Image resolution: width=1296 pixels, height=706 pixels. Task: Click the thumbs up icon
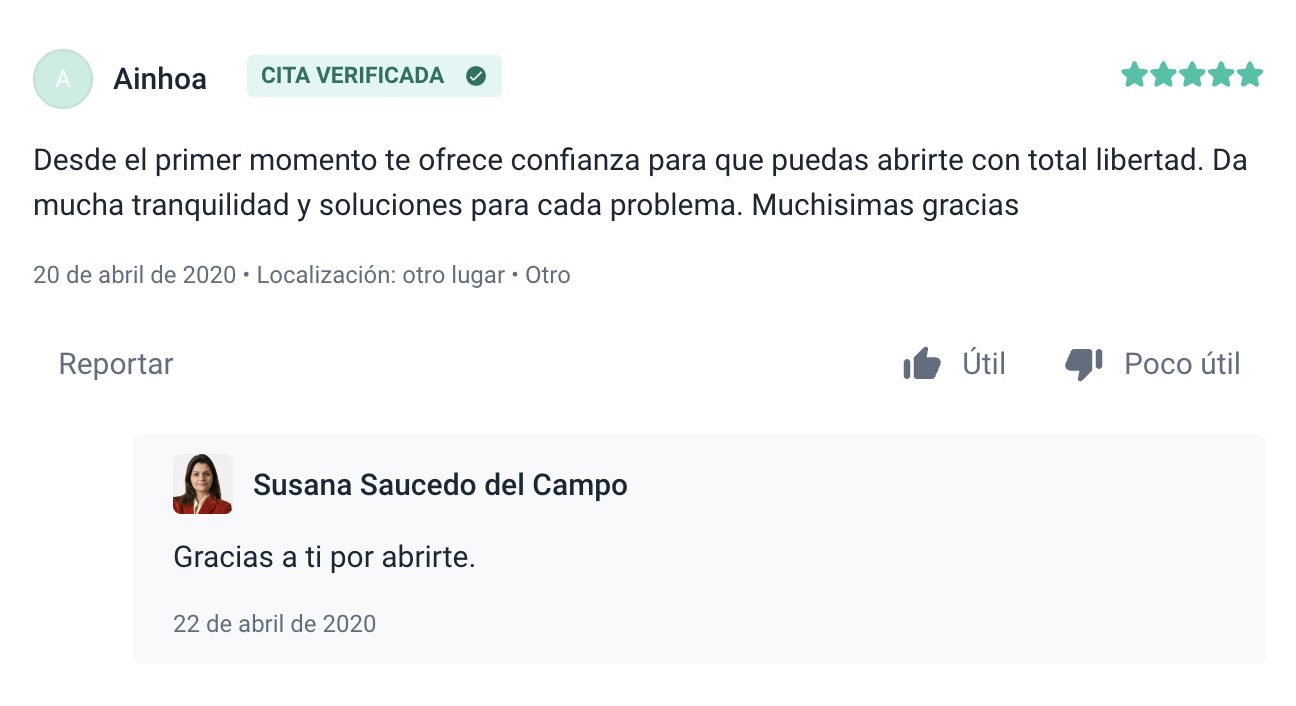tap(922, 365)
